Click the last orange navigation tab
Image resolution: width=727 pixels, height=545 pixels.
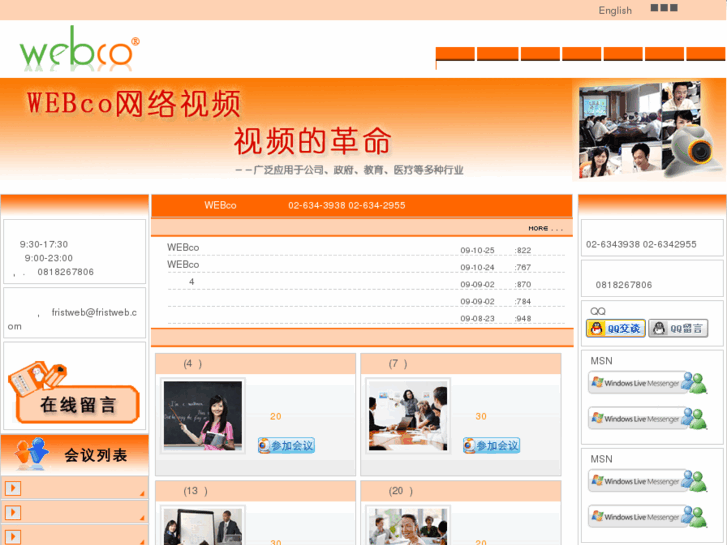tap(705, 54)
